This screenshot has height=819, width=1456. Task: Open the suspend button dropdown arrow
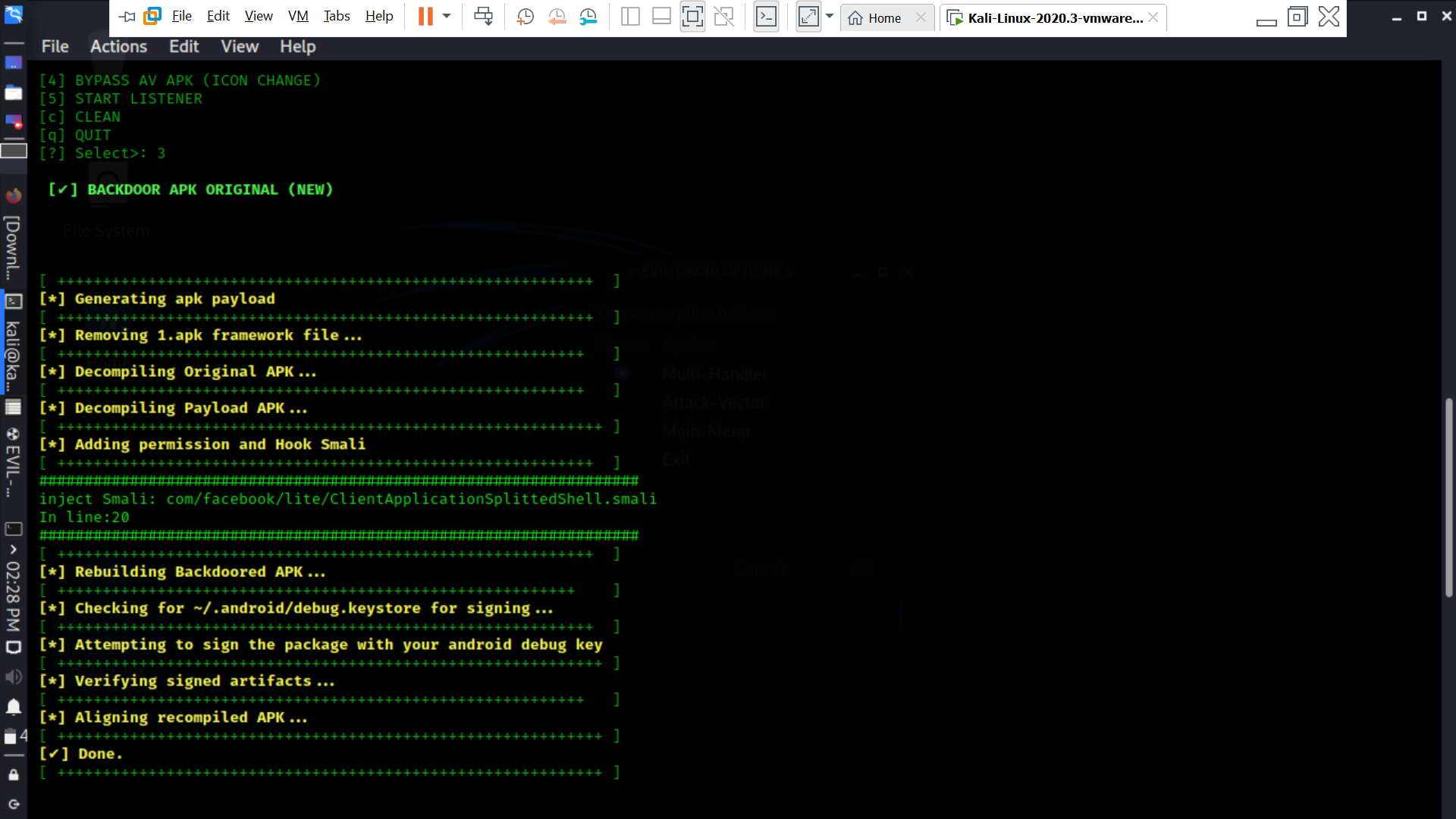(x=447, y=16)
